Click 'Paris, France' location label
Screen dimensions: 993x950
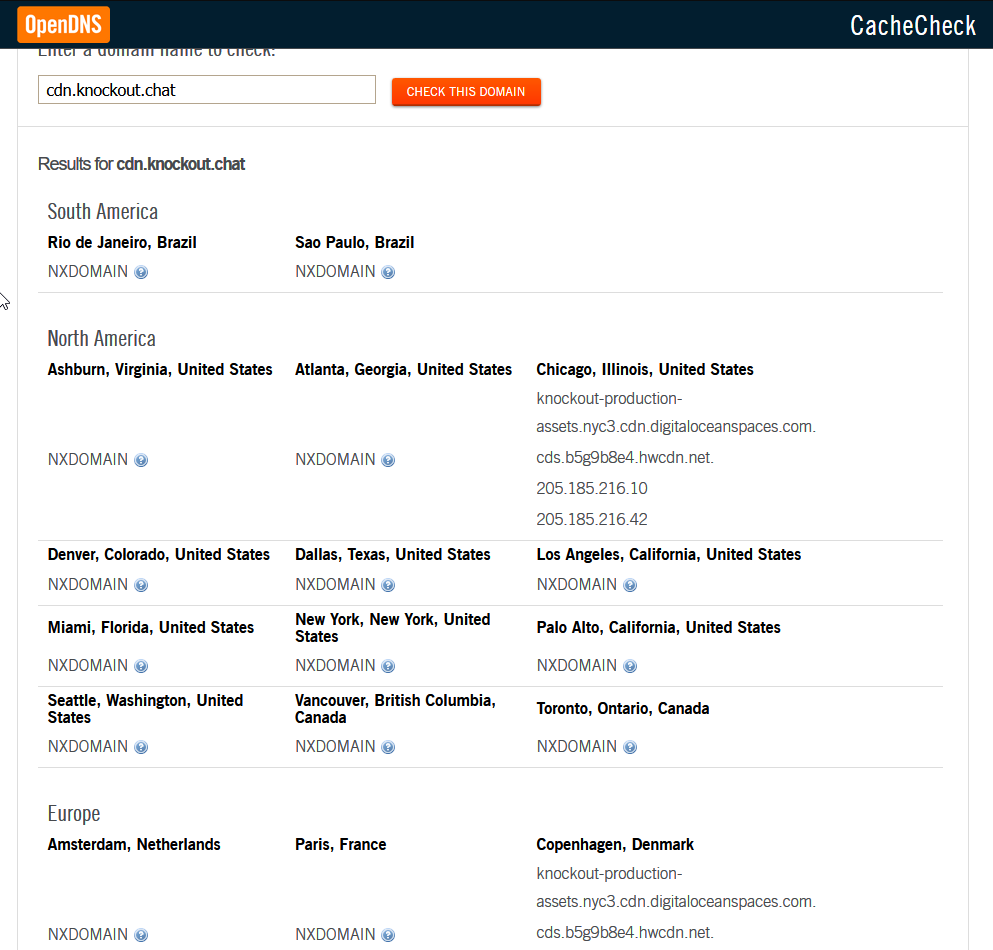click(x=341, y=845)
